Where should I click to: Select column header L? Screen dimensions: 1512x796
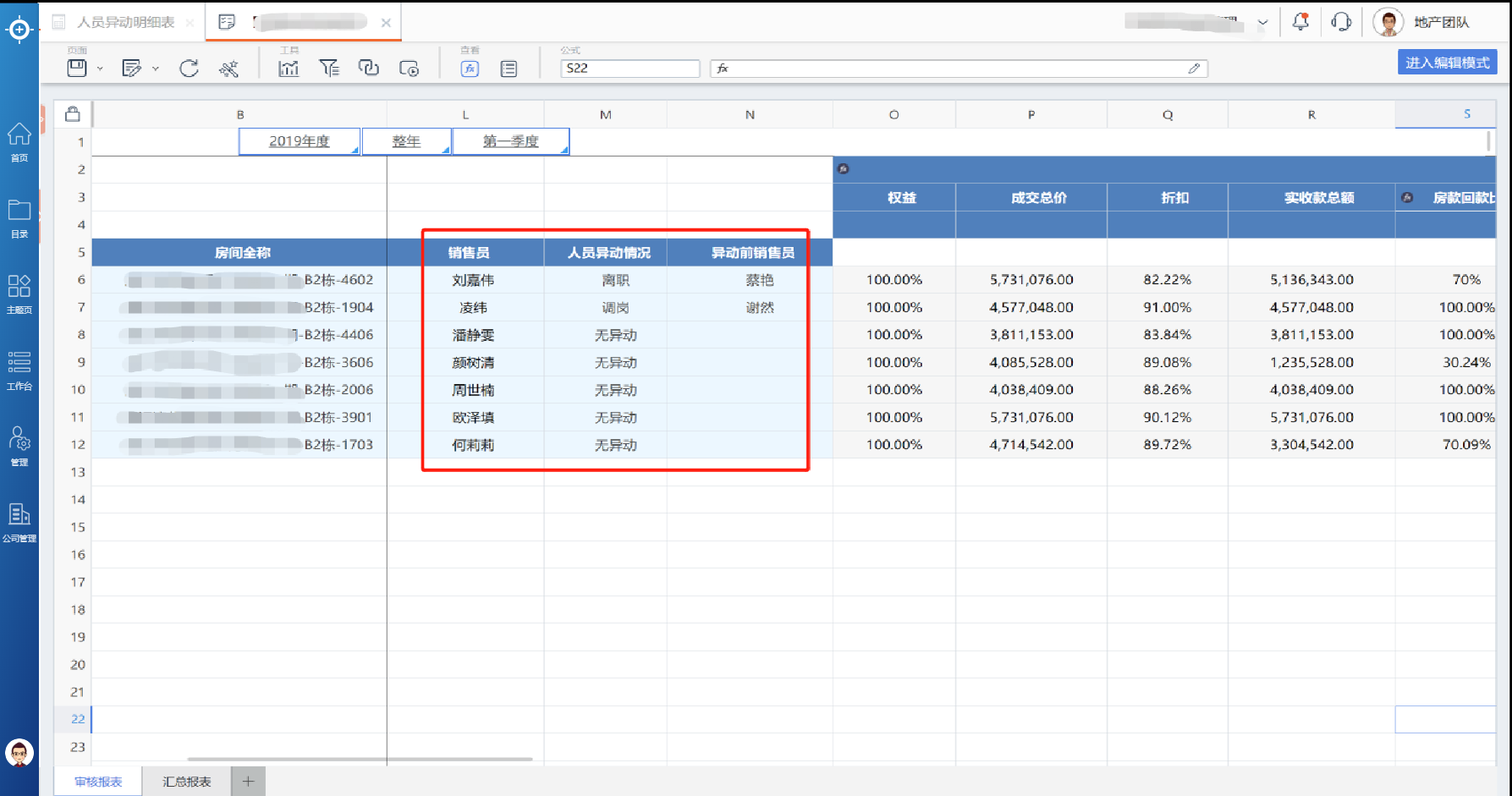click(x=465, y=114)
